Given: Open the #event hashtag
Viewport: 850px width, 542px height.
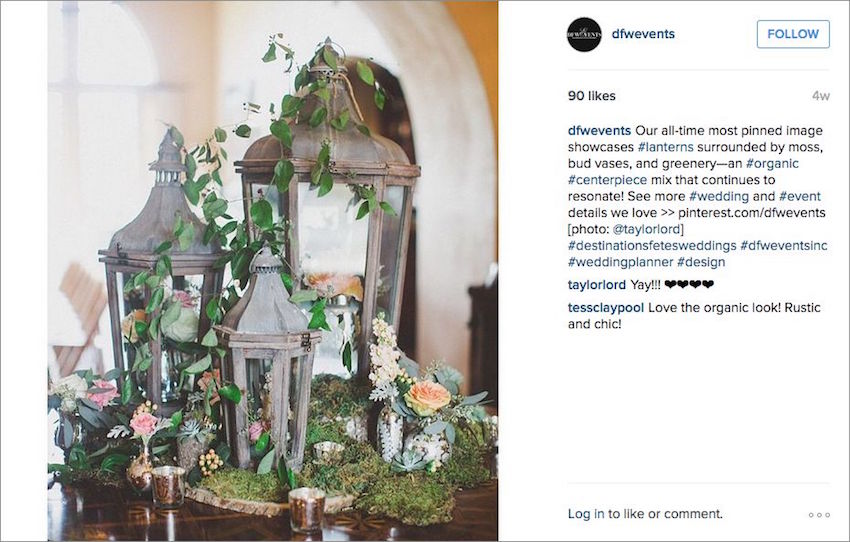Looking at the screenshot, I should click(x=800, y=196).
